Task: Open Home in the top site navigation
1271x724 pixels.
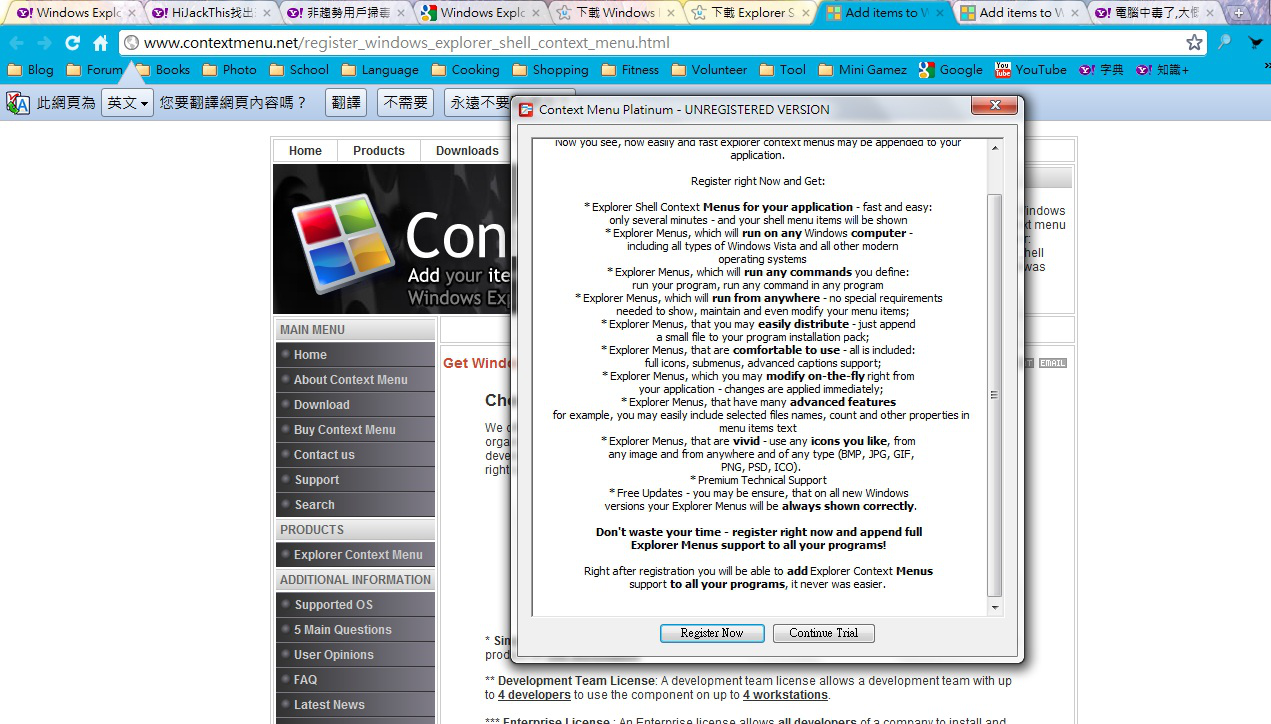Action: tap(305, 151)
